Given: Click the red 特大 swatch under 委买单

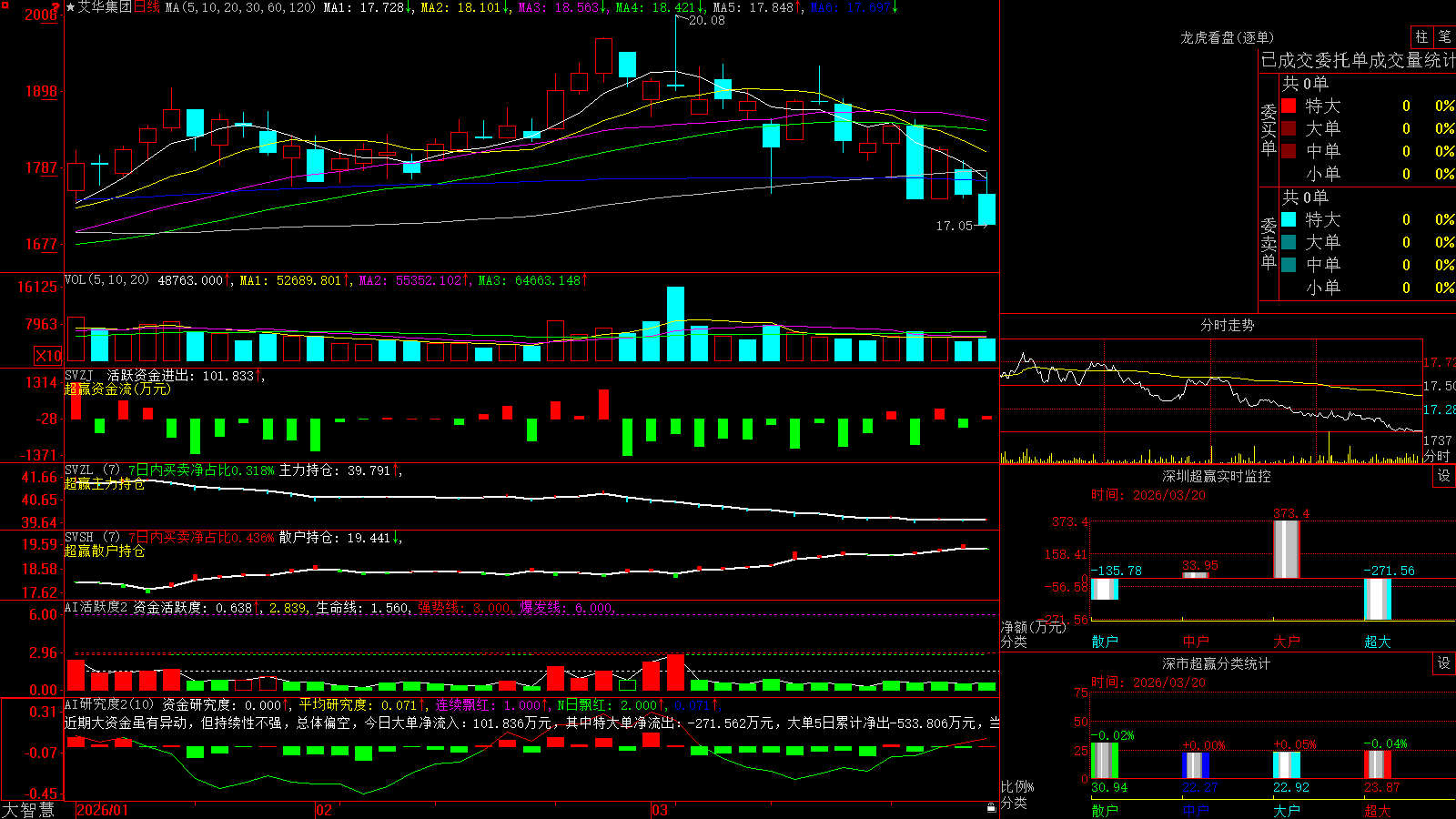Looking at the screenshot, I should coord(1289,106).
